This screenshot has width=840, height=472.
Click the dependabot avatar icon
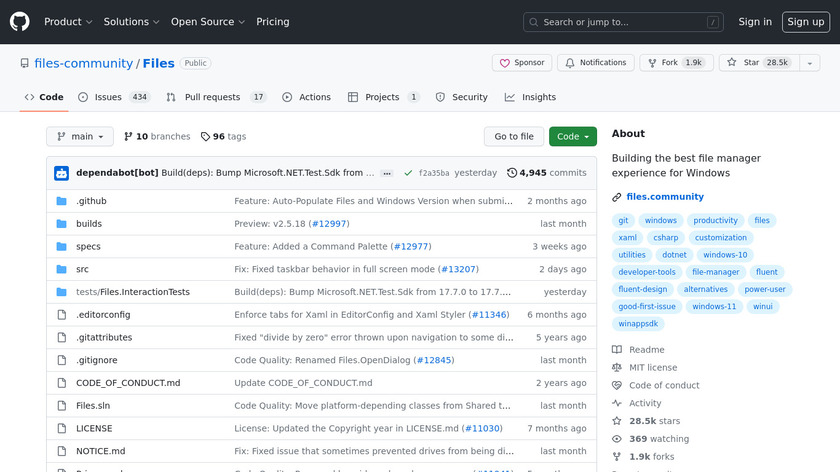pos(61,173)
